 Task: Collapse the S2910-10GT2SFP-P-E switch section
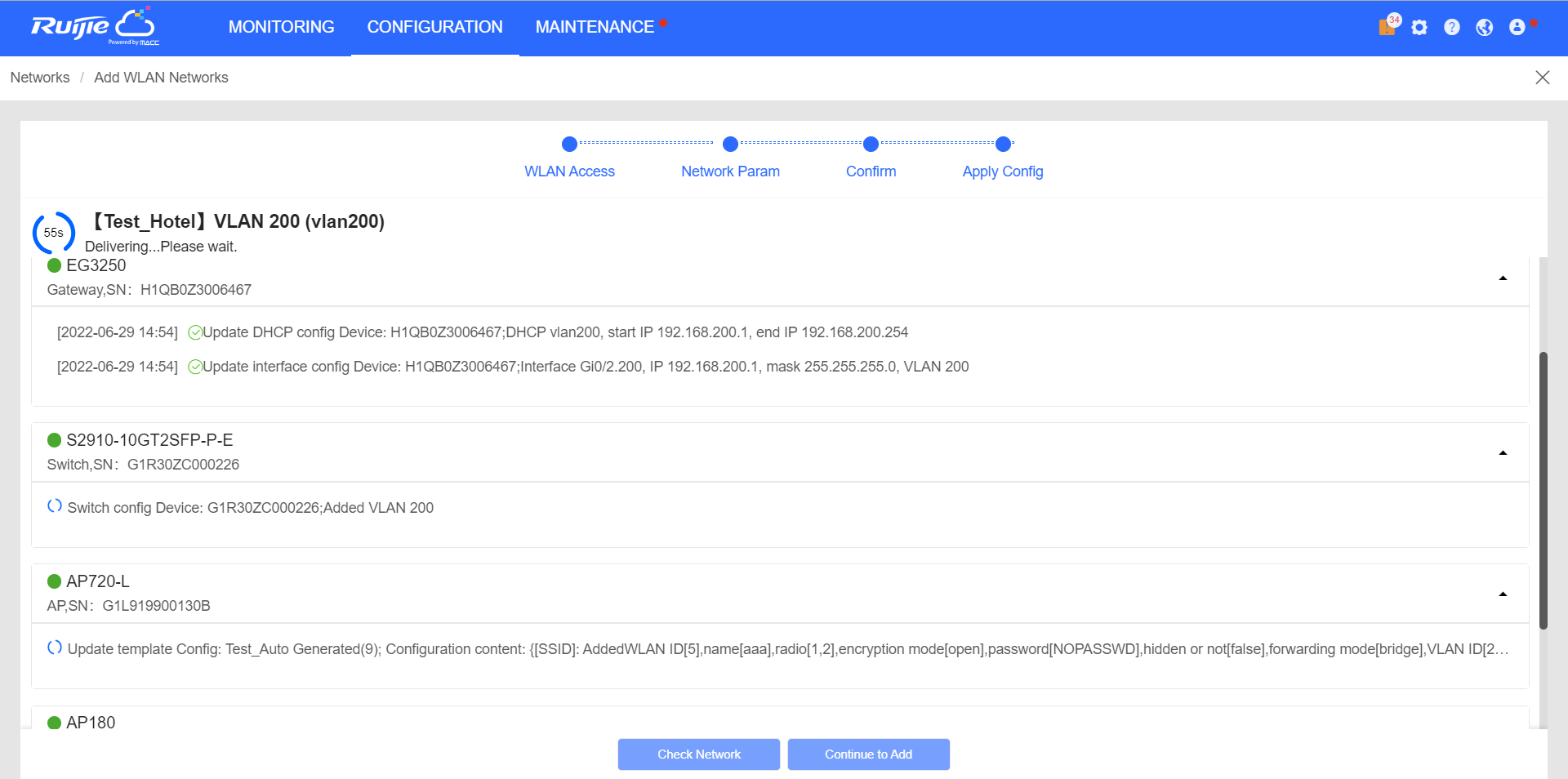coord(1503,453)
